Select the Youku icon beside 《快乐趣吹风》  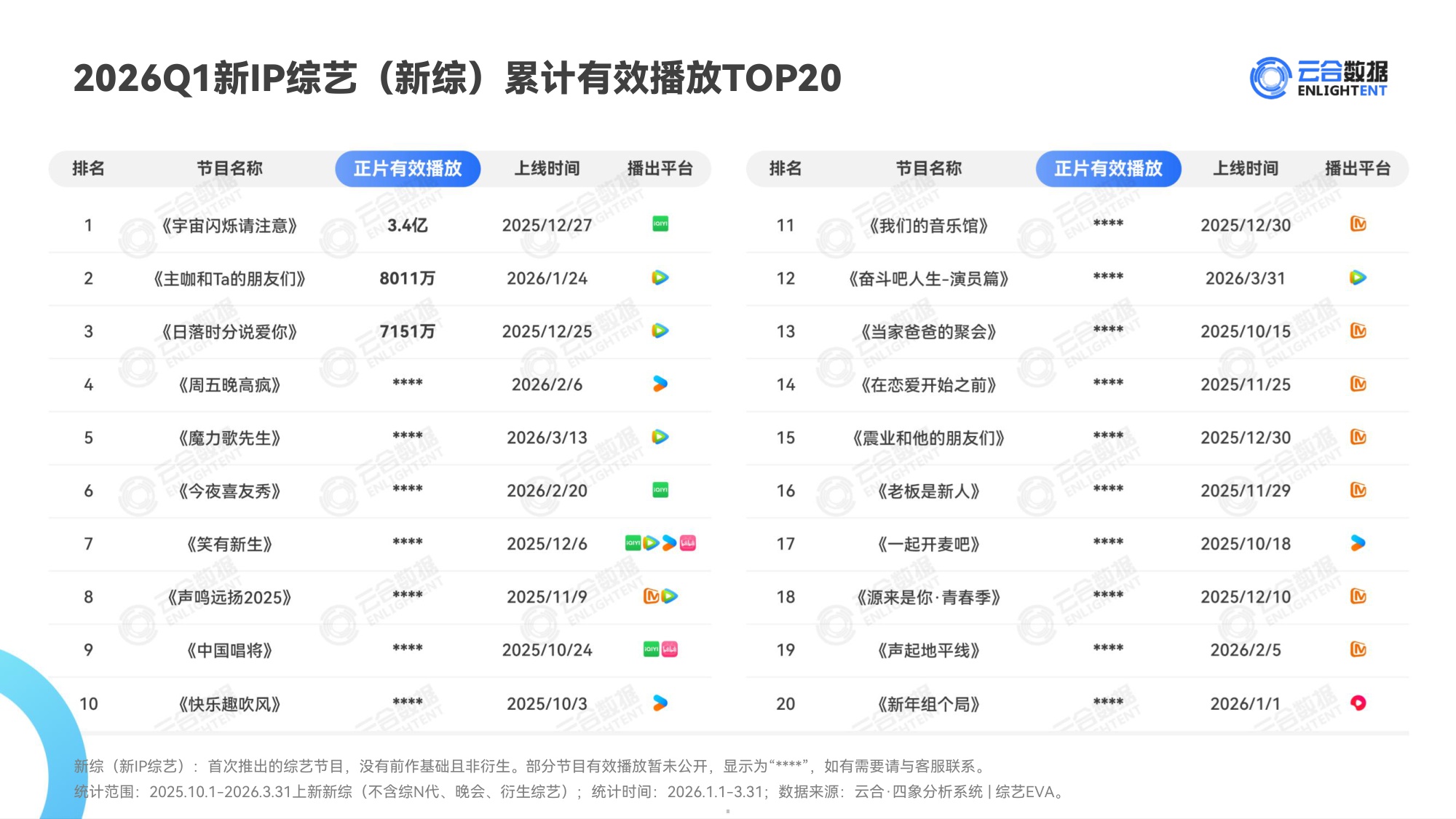pos(660,703)
